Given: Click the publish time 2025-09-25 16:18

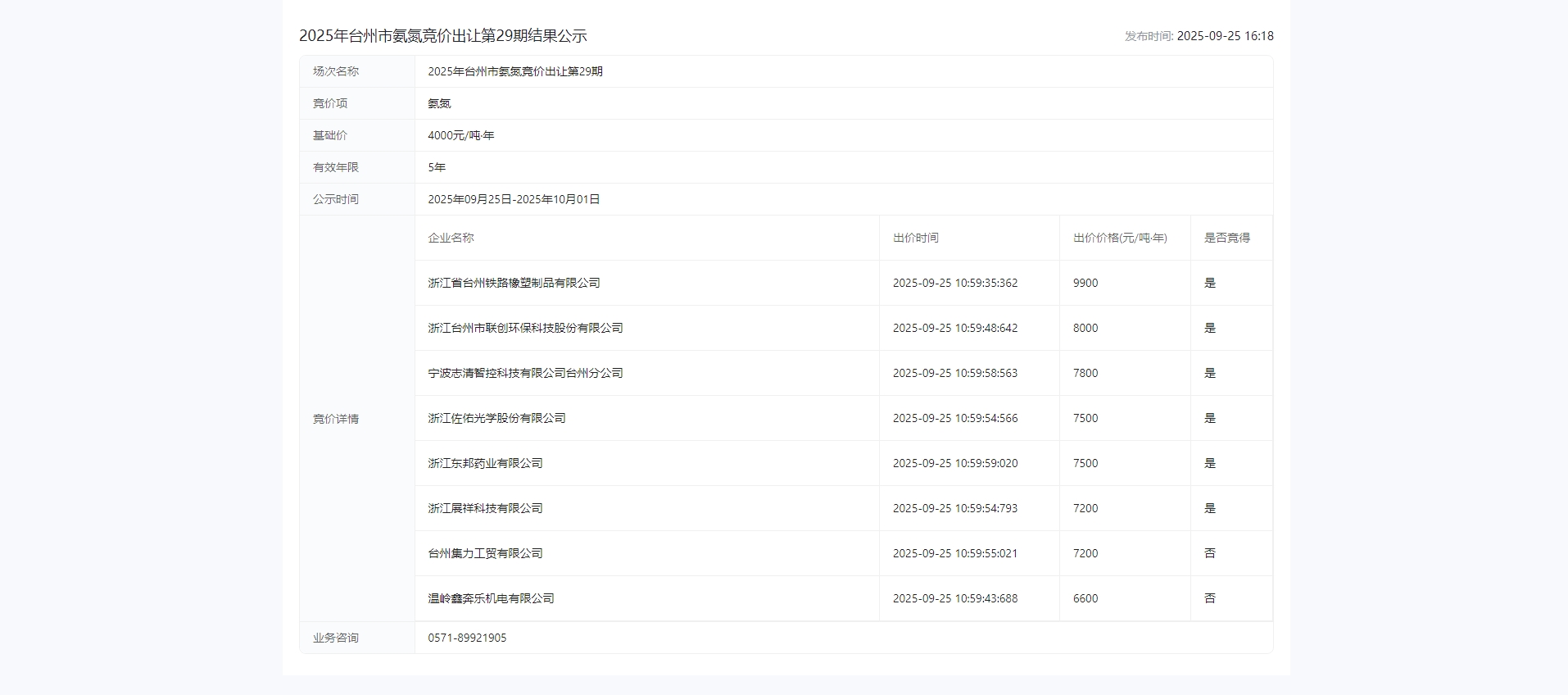Looking at the screenshot, I should tap(1225, 36).
